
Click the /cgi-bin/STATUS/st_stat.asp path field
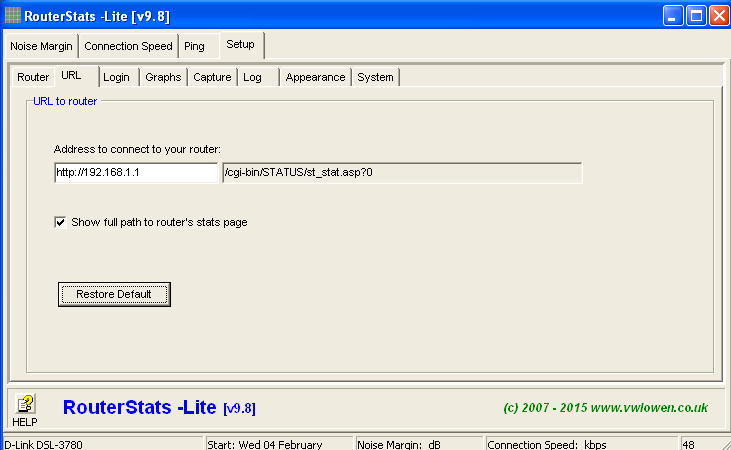pyautogui.click(x=401, y=173)
